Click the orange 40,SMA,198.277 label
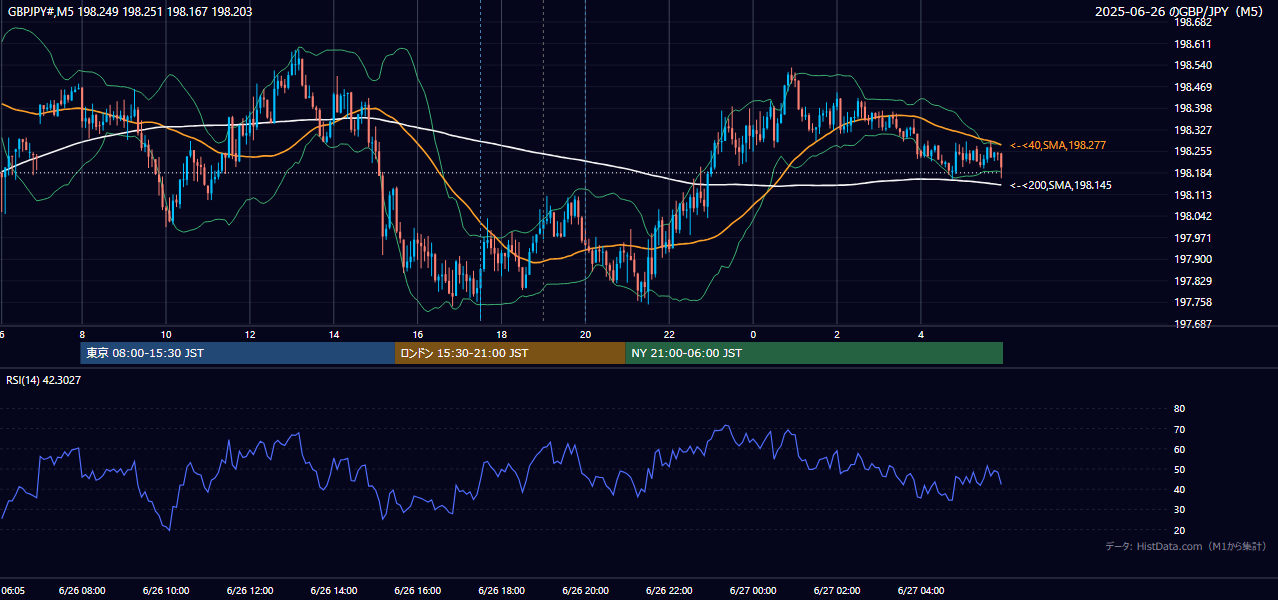 (x=1057, y=146)
